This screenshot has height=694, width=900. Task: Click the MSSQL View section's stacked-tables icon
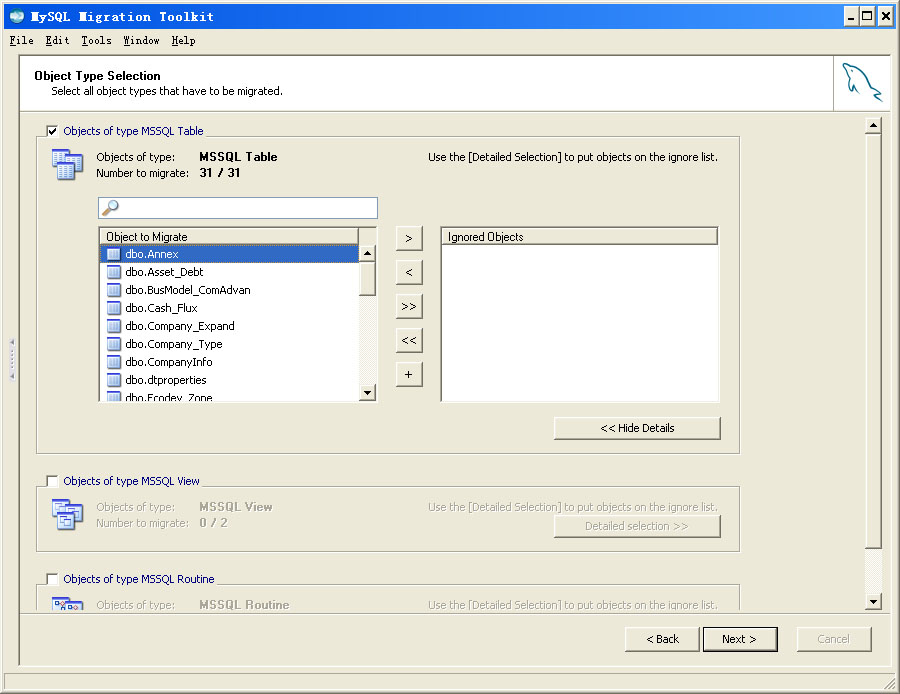pos(66,515)
